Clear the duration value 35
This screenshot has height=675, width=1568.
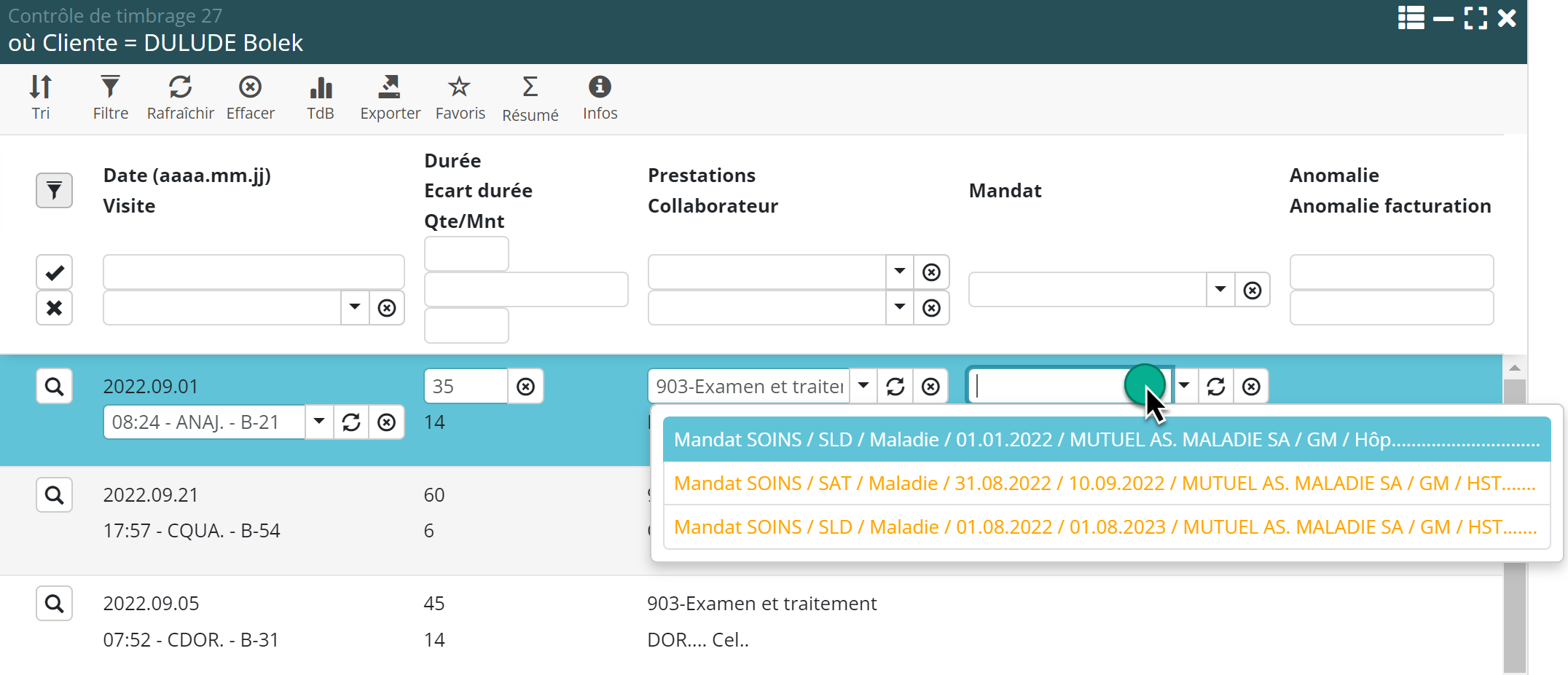(525, 386)
